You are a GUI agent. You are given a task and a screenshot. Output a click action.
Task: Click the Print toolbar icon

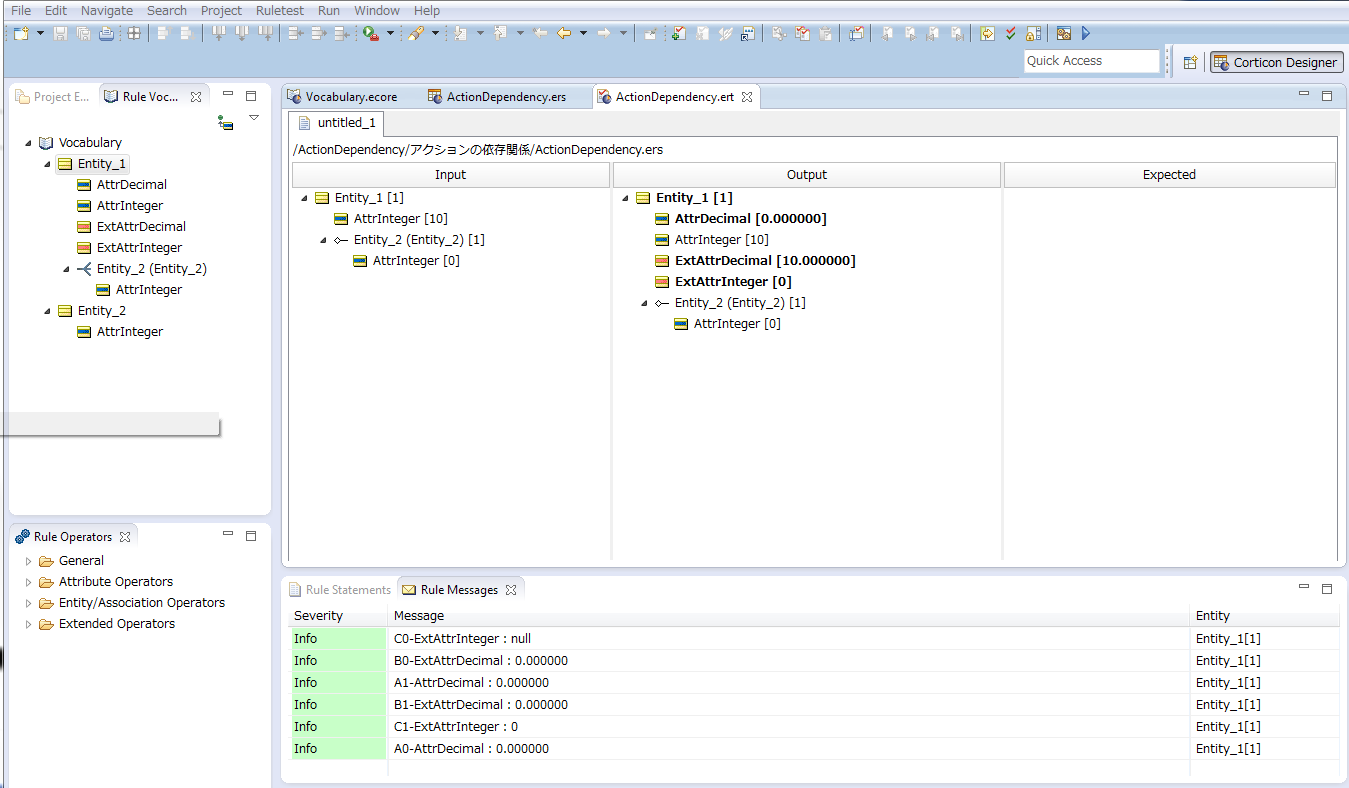click(106, 33)
